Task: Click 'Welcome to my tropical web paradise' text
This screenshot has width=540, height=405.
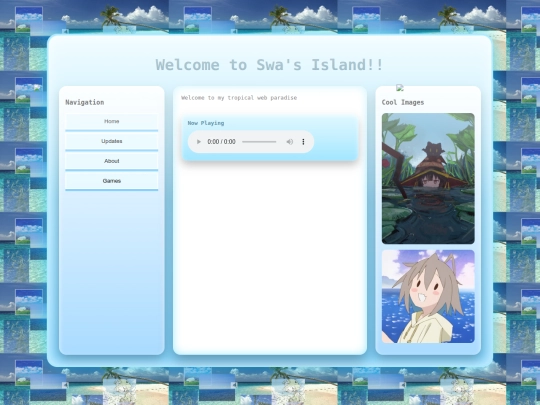Action: (239, 98)
